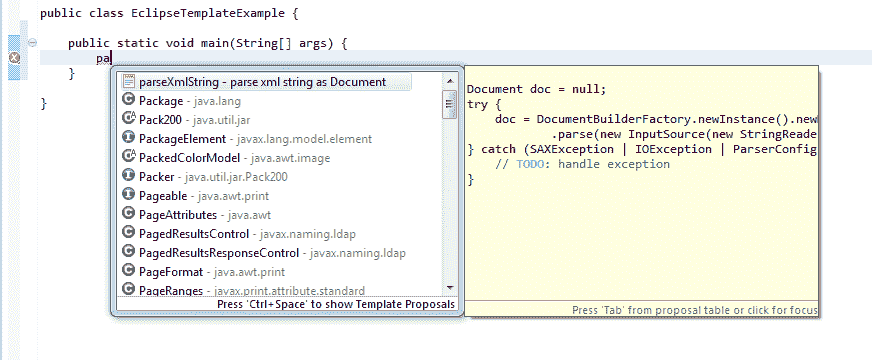Select the PageFormat java.awt.print entry
This screenshot has width=872, height=360.
[x=204, y=272]
